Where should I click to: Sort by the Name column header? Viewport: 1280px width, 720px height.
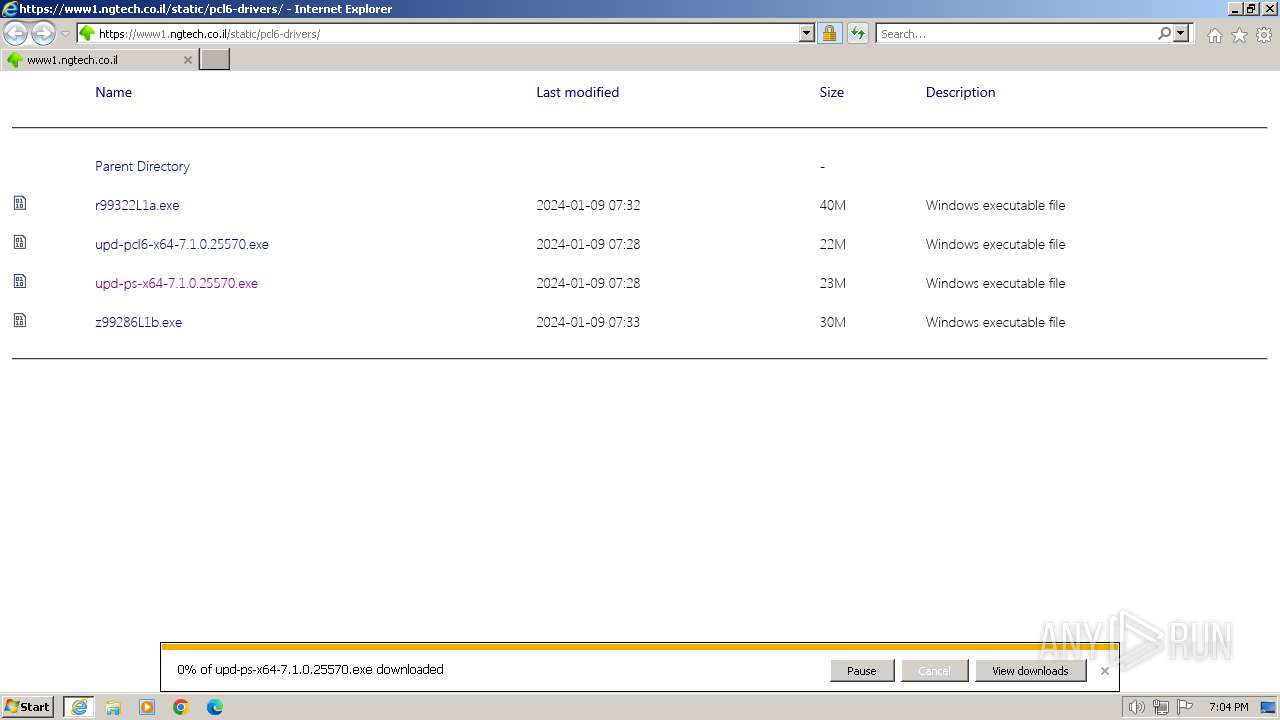pyautogui.click(x=113, y=92)
